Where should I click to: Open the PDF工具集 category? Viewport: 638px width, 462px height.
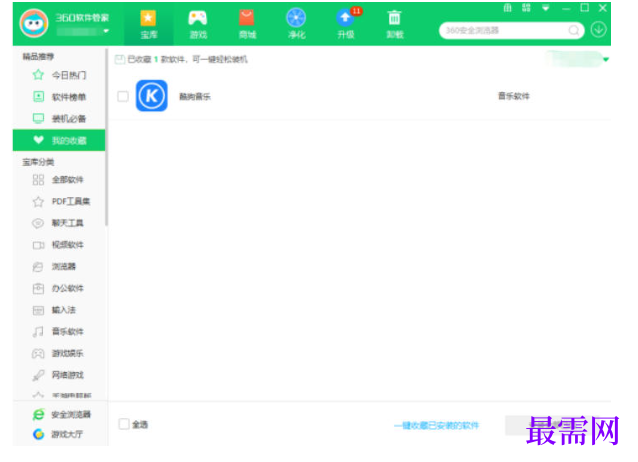[59, 201]
